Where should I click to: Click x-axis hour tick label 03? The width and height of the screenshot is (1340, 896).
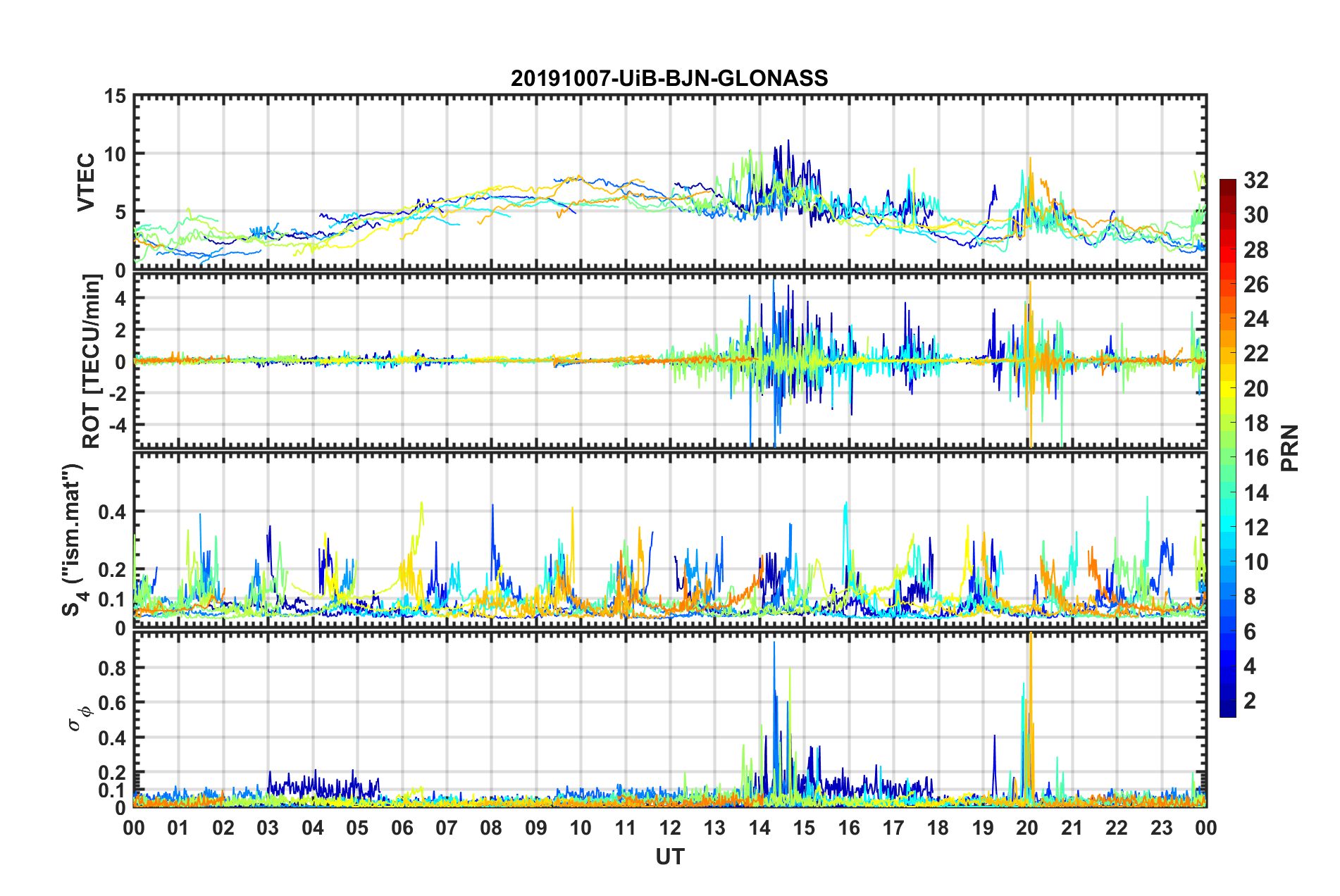pyautogui.click(x=268, y=828)
